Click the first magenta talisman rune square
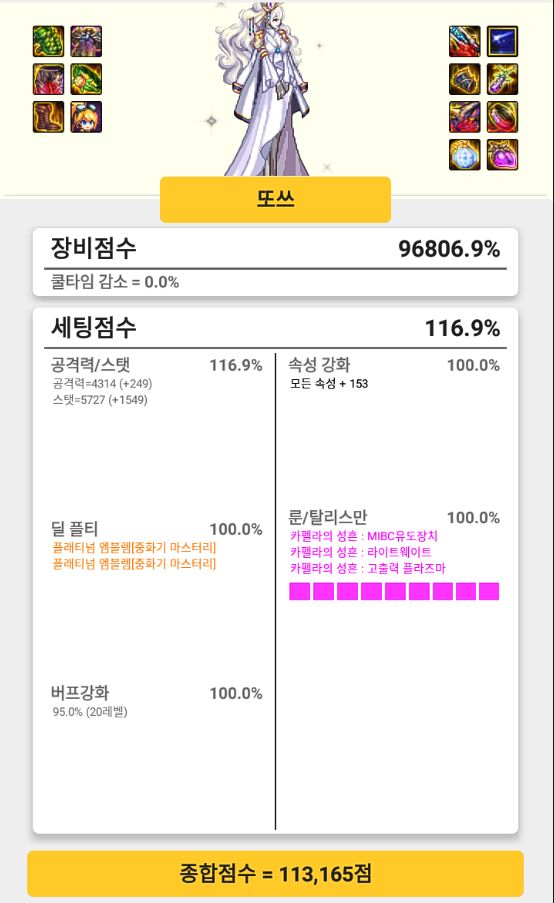The image size is (554, 903). pyautogui.click(x=299, y=591)
